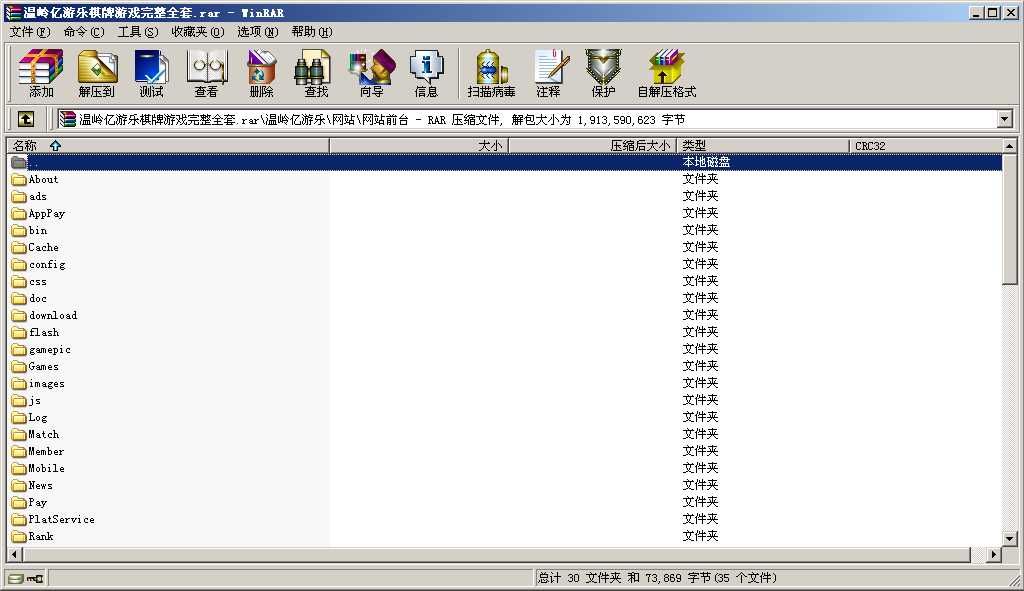This screenshot has height=591, width=1024.
Task: Click the password key icon in status bar
Action: pos(35,578)
